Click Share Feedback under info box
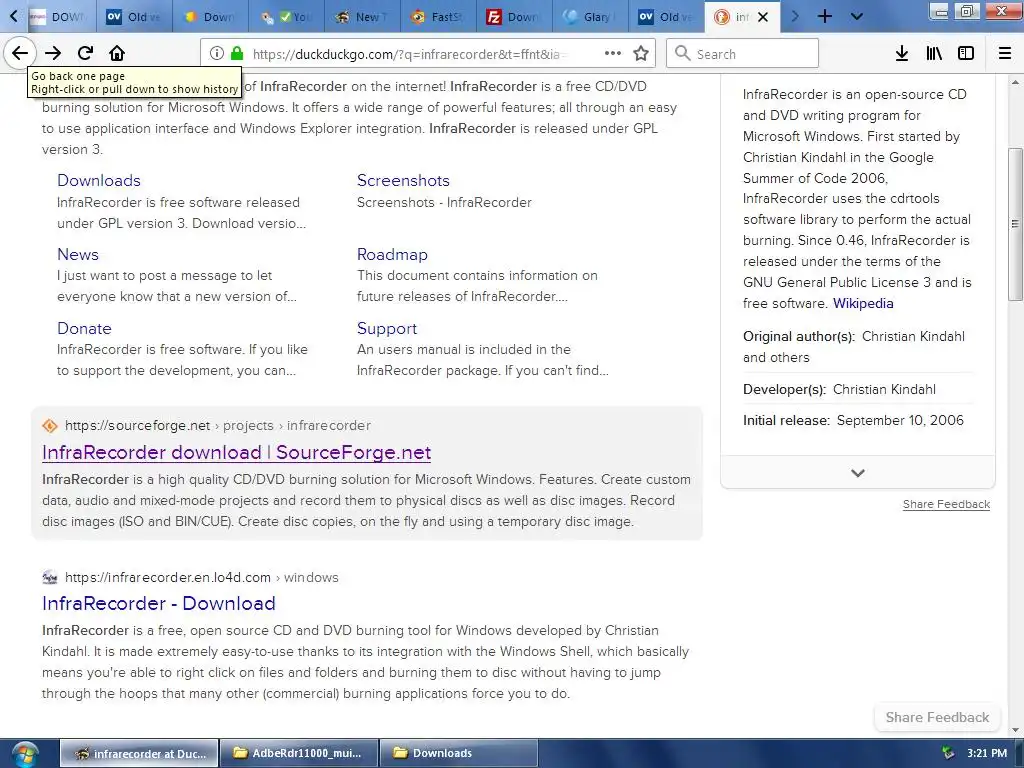The width and height of the screenshot is (1024, 768). 946,504
